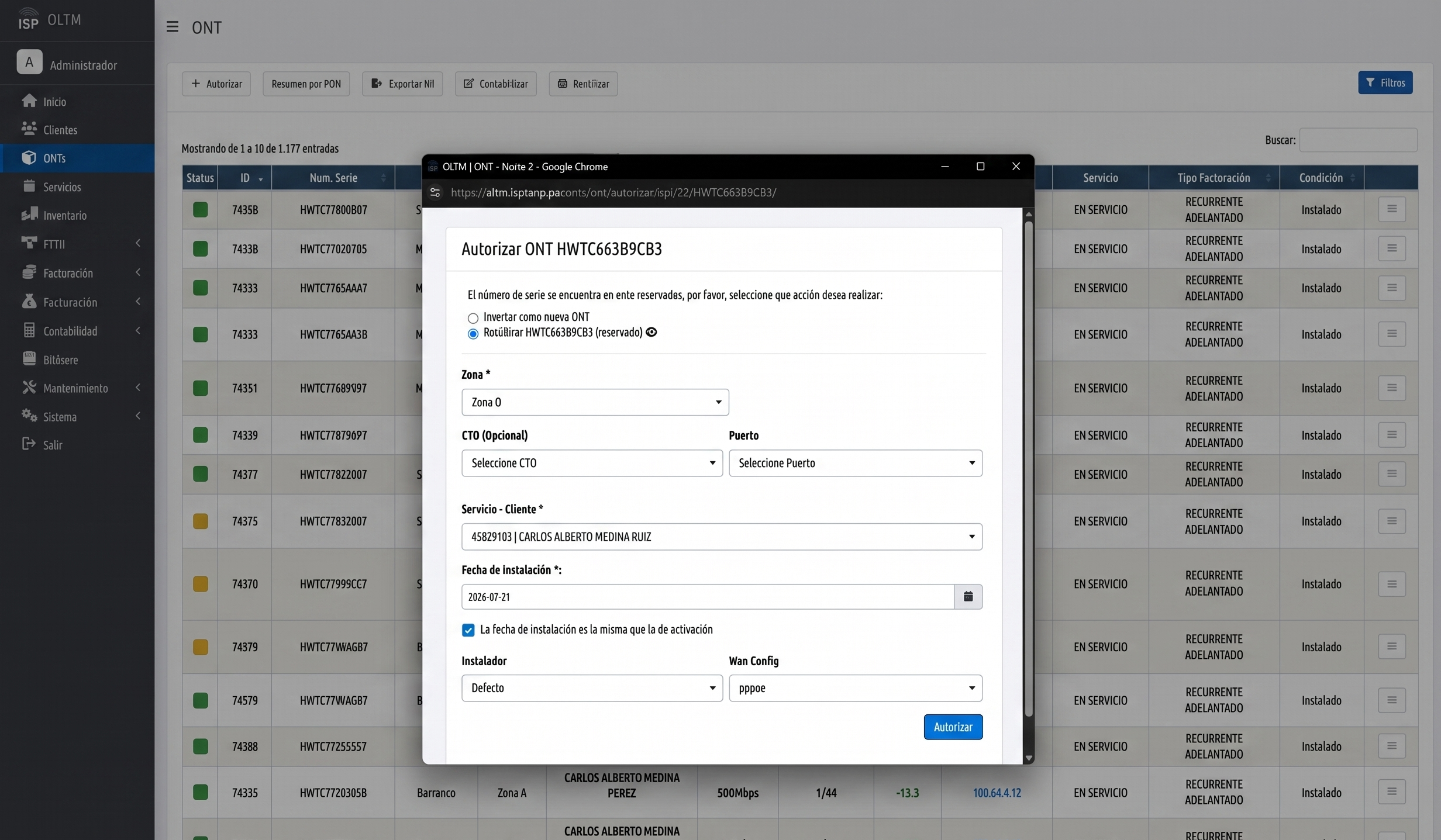
Task: Click the blue Autorizar submit button
Action: click(x=953, y=727)
